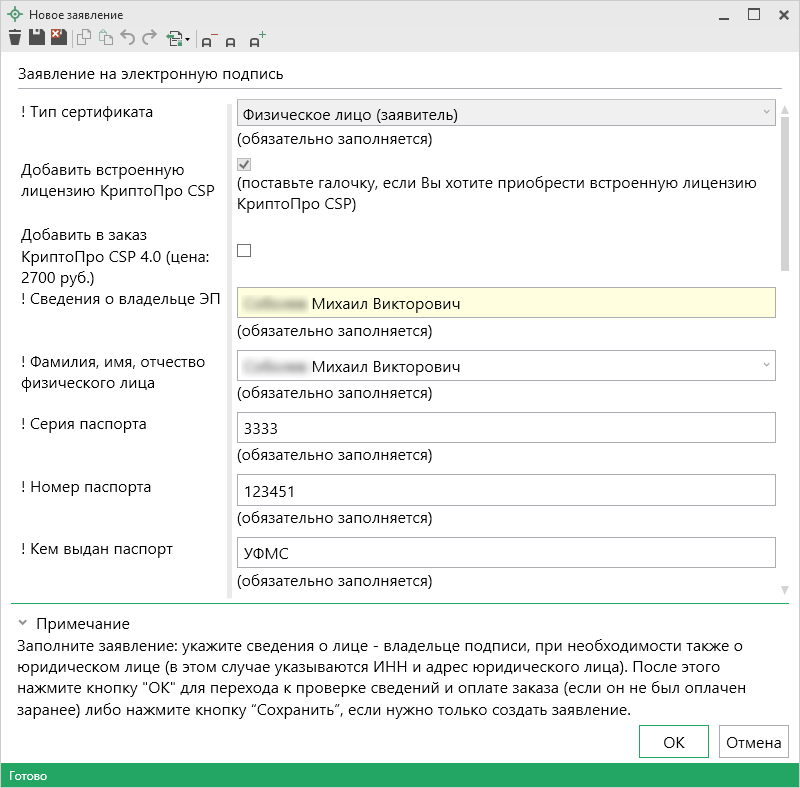Click the Отмена button
The image size is (800, 788).
click(753, 742)
